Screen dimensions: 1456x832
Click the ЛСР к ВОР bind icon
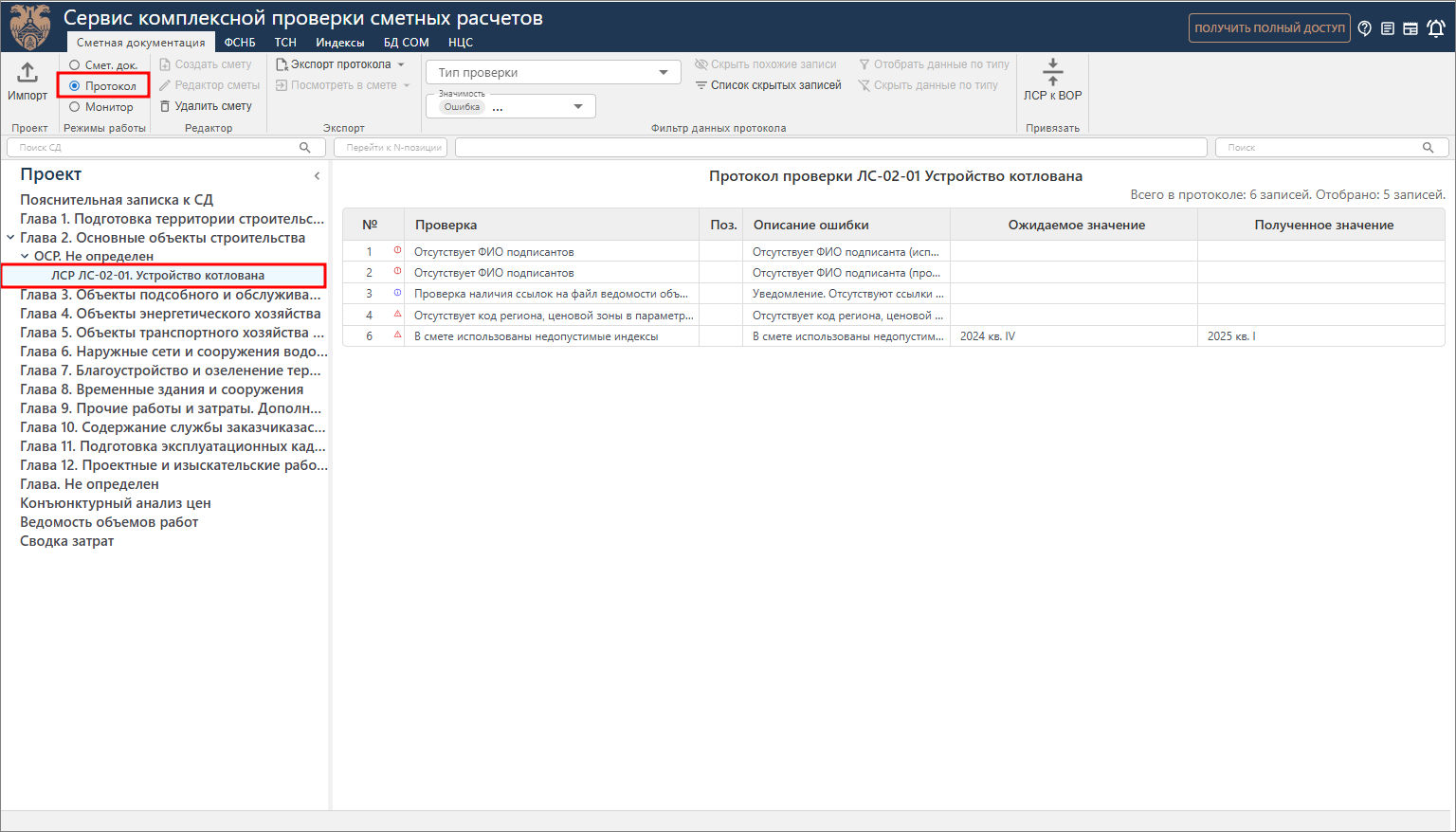point(1052,72)
